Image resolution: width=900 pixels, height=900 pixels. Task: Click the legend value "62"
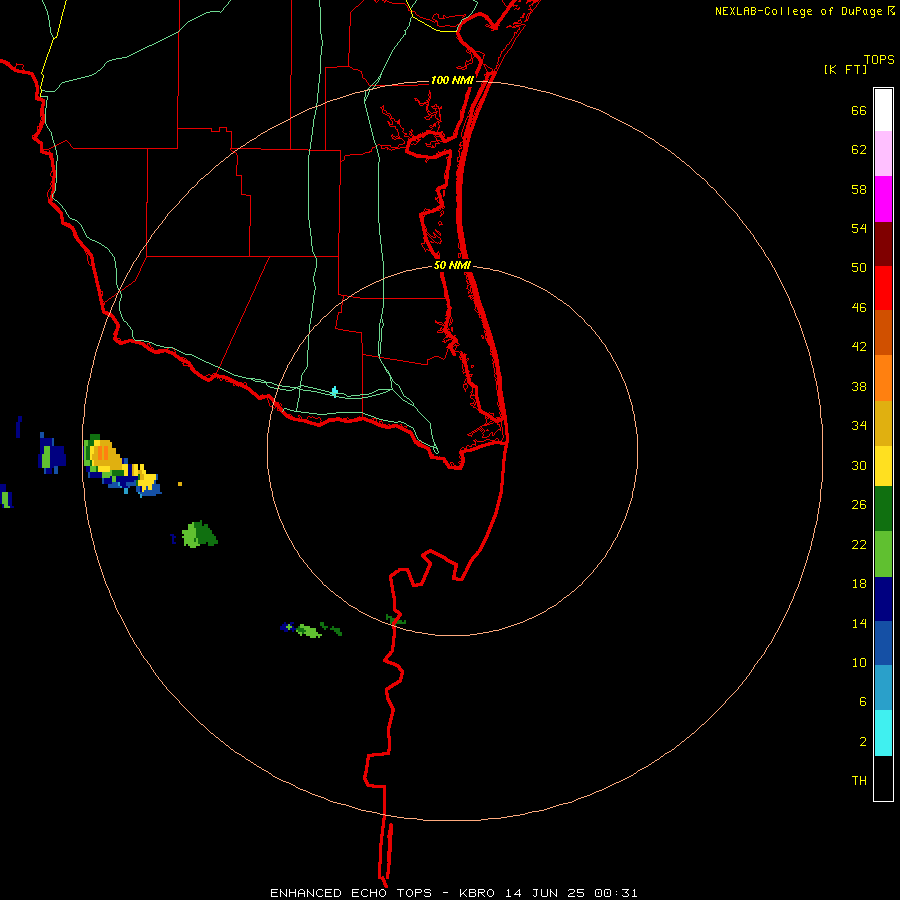pos(859,150)
